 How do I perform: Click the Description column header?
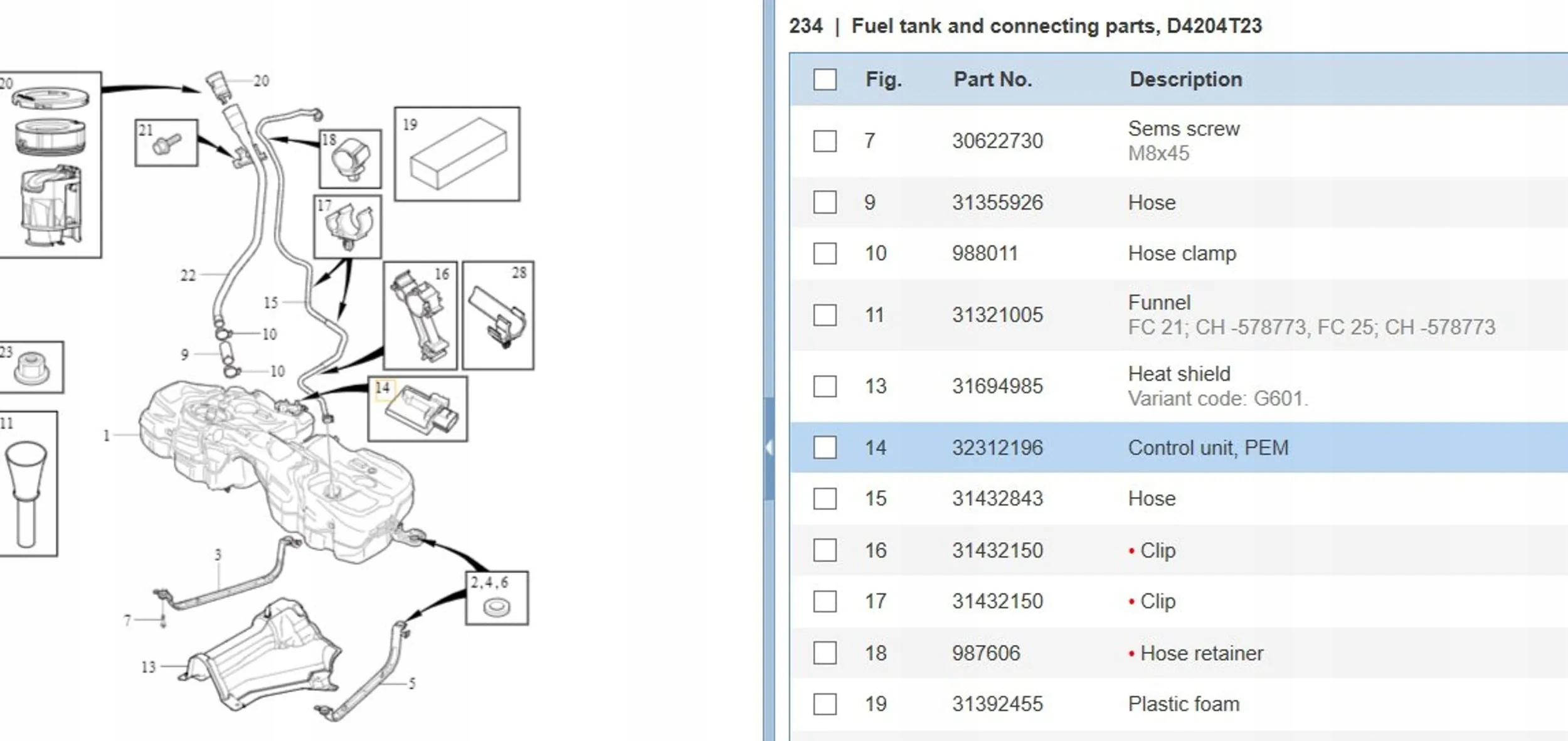pyautogui.click(x=1185, y=80)
